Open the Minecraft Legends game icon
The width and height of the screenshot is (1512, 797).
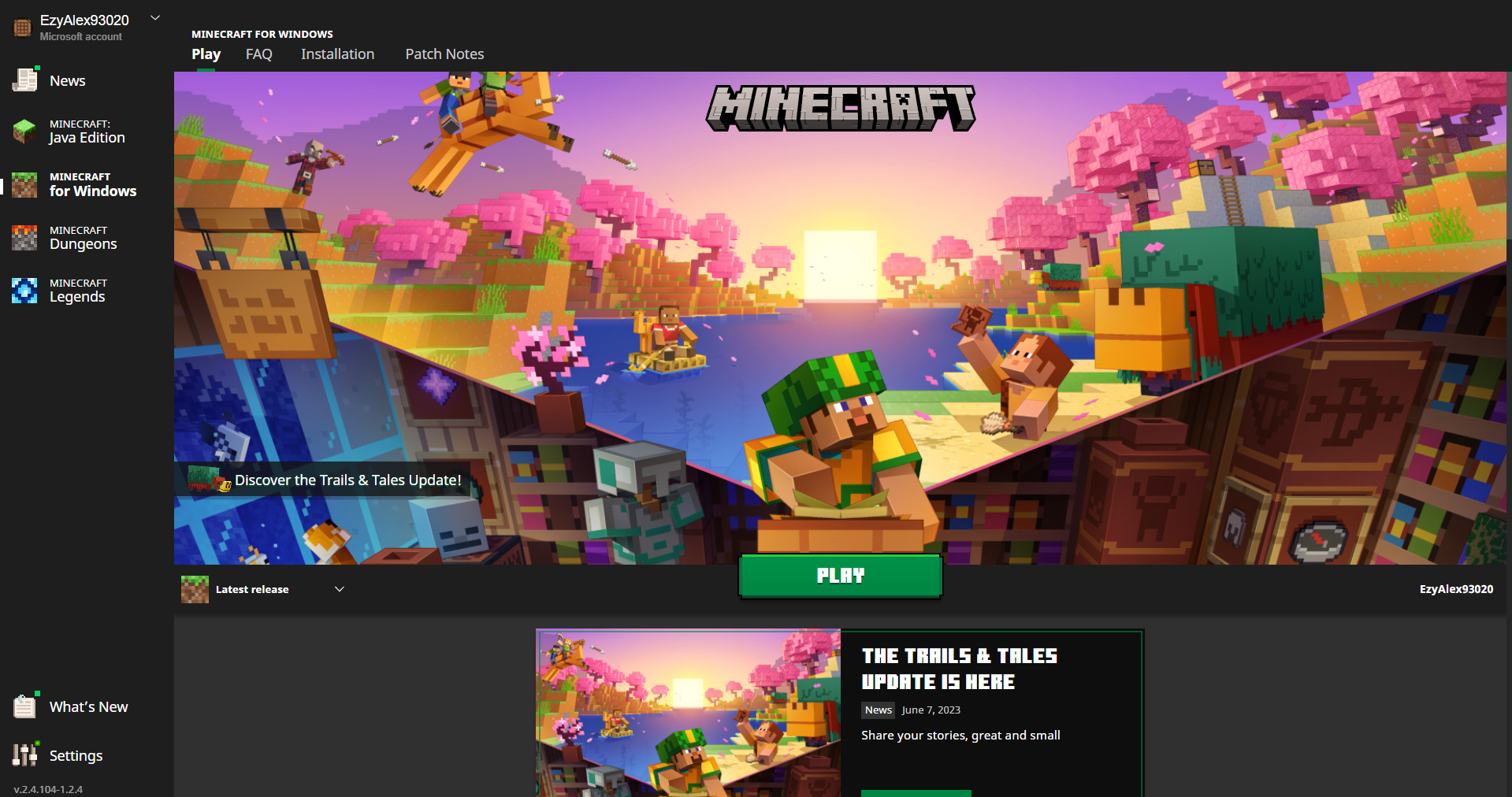(x=24, y=291)
